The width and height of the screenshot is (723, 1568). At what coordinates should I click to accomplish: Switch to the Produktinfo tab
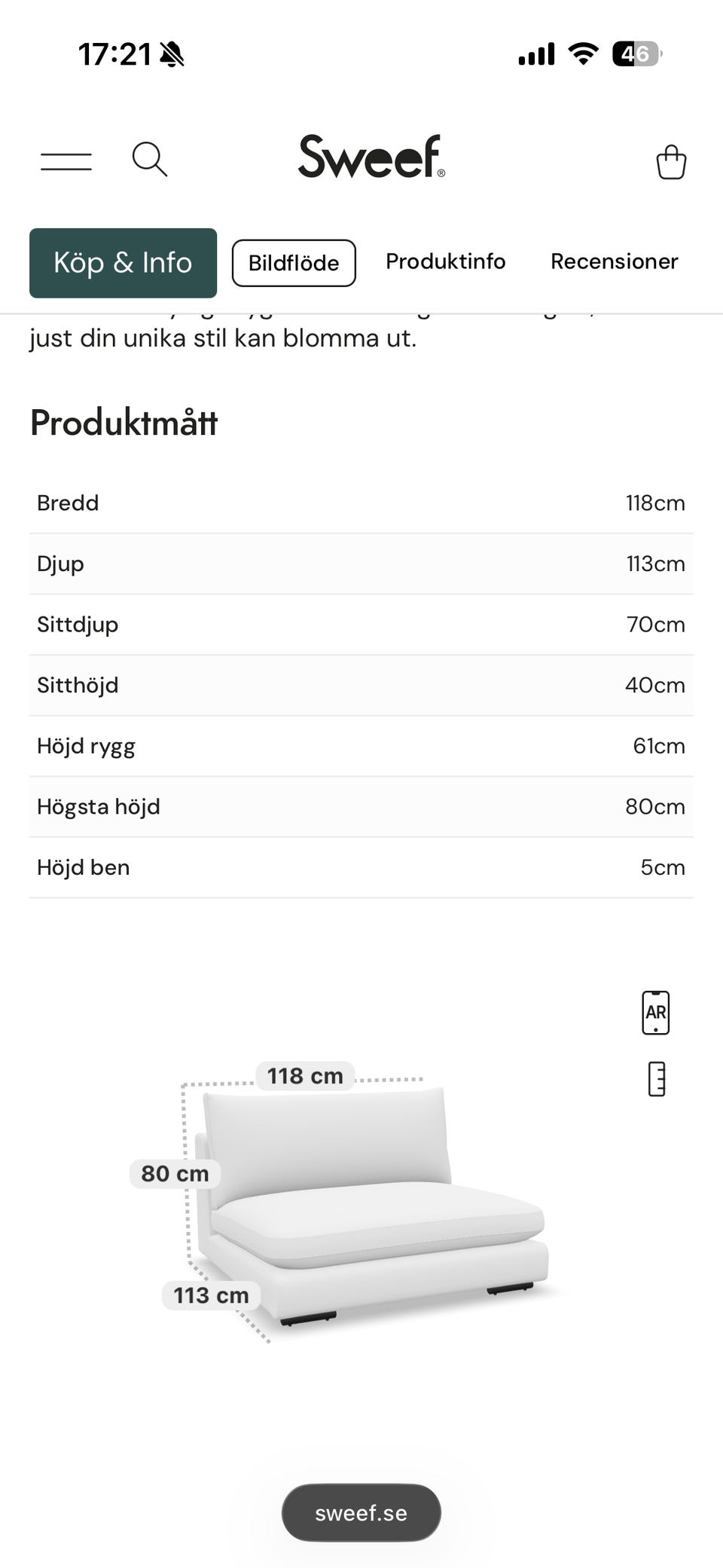pos(446,261)
